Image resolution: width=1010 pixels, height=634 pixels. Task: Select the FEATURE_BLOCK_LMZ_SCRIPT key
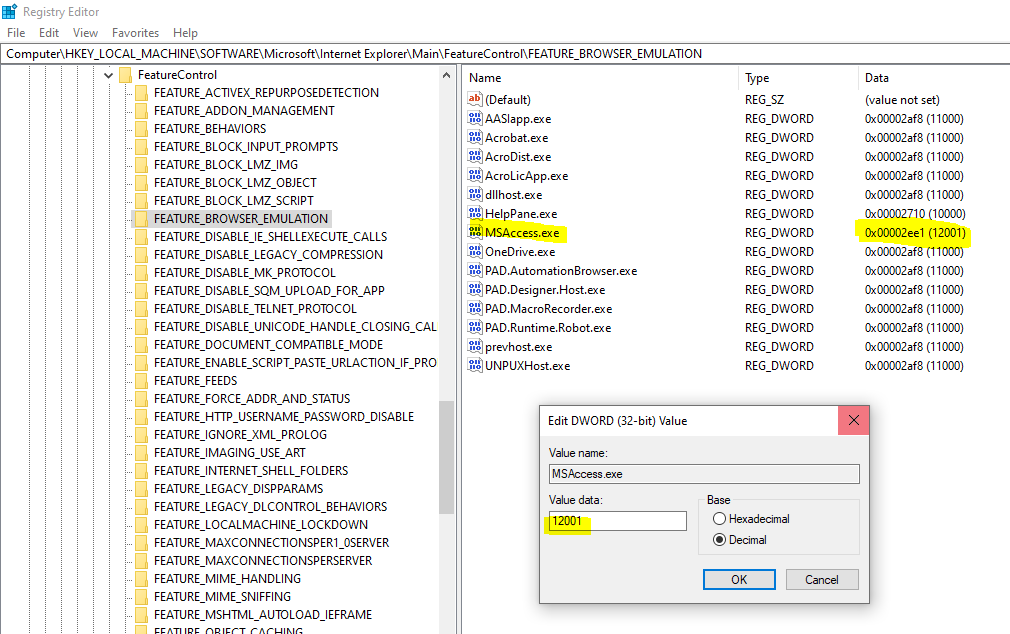[234, 201]
